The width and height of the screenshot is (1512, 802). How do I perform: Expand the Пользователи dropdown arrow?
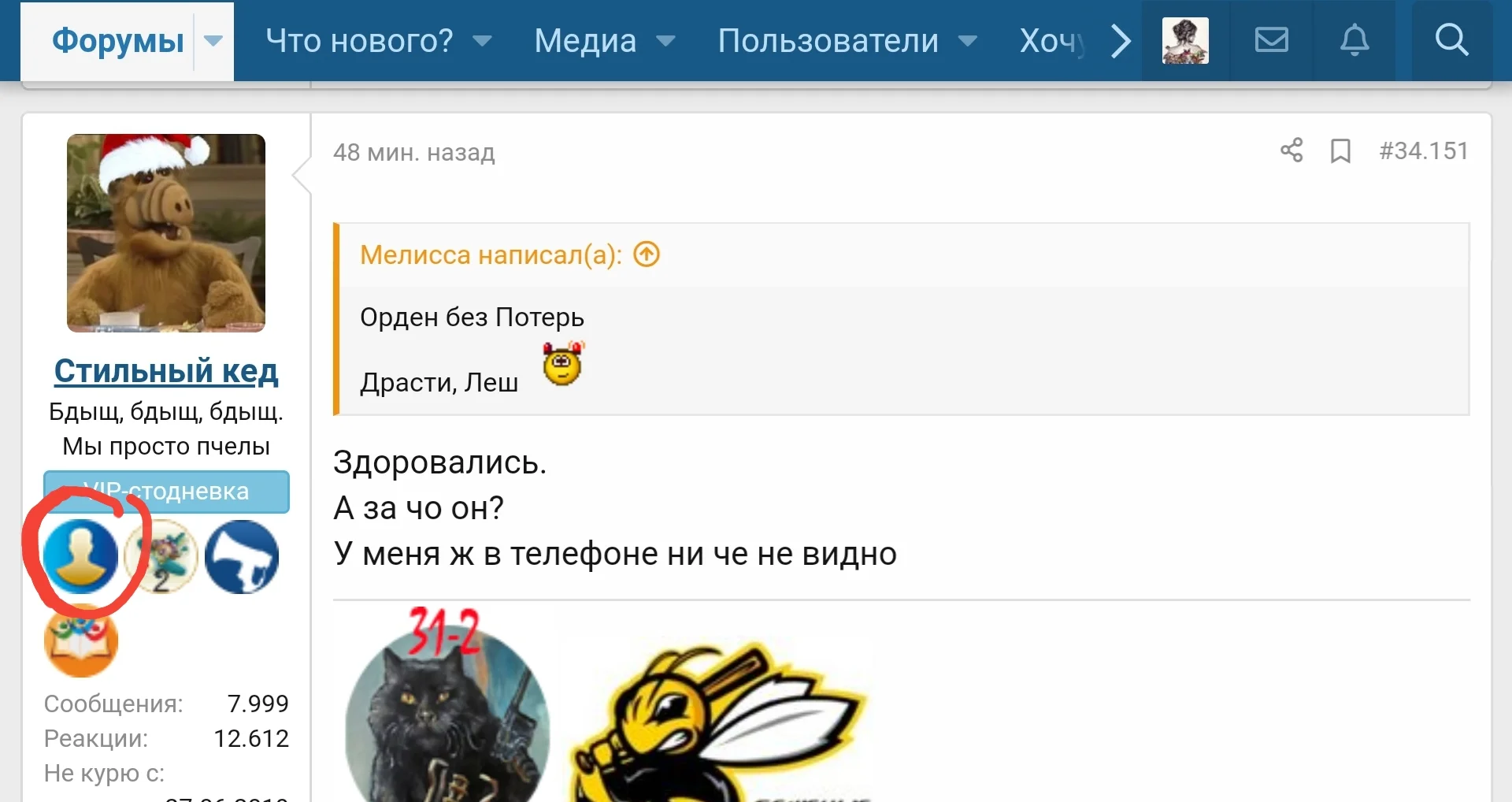(x=968, y=41)
